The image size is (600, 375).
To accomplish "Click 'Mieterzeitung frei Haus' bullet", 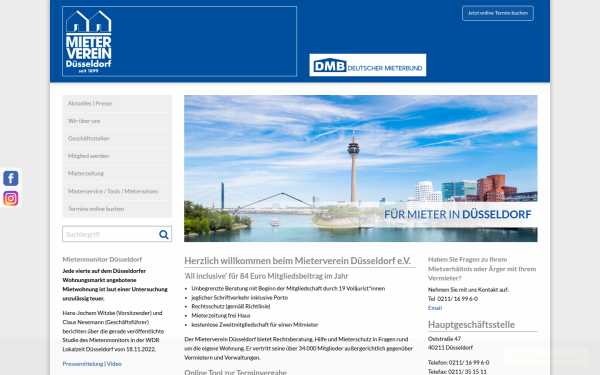I will [x=221, y=316].
